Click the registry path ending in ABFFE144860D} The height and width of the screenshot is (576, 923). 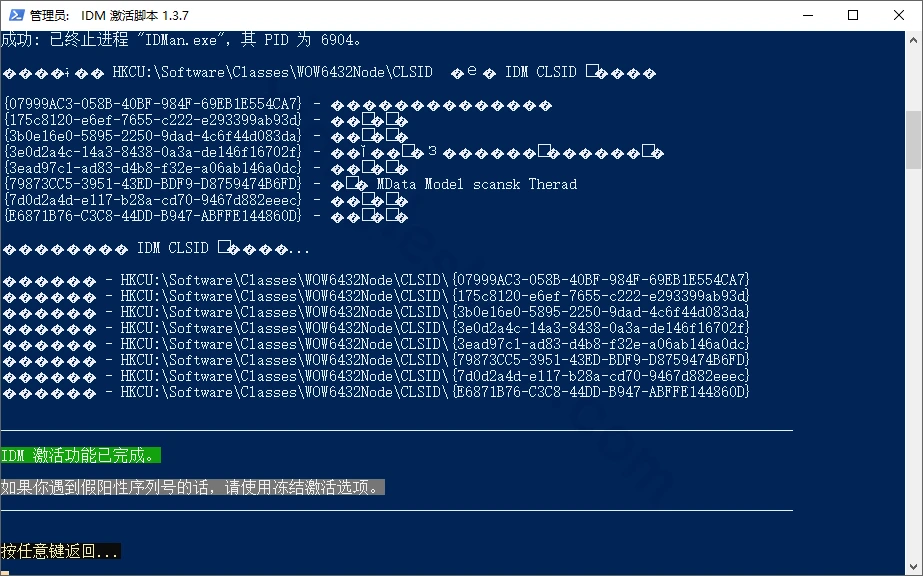[x=435, y=392]
